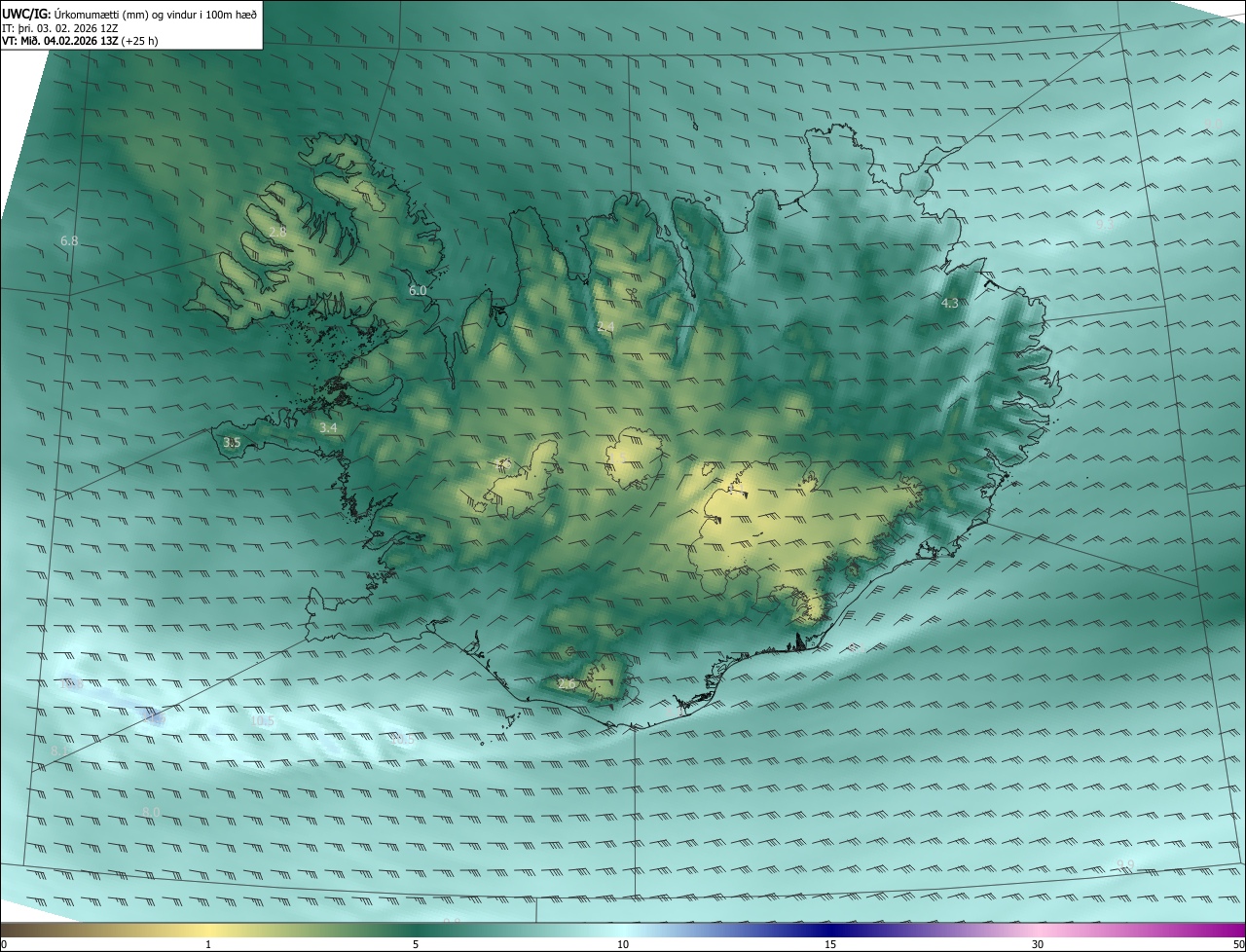1246x952 pixels.
Task: Click the 0 tick label on color scale
Action: coord(3,944)
